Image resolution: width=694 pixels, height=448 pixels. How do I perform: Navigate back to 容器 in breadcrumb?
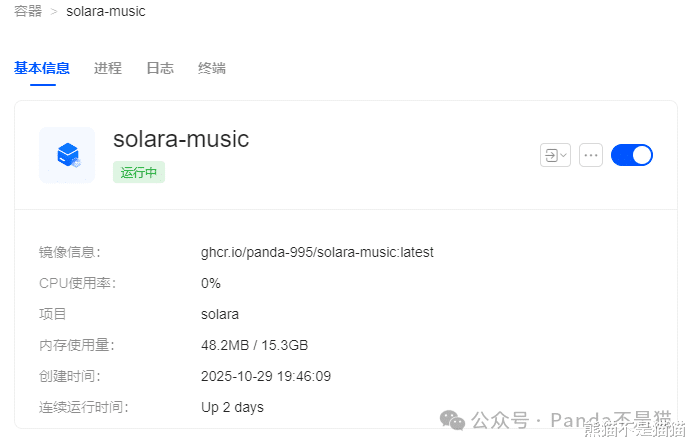(28, 12)
